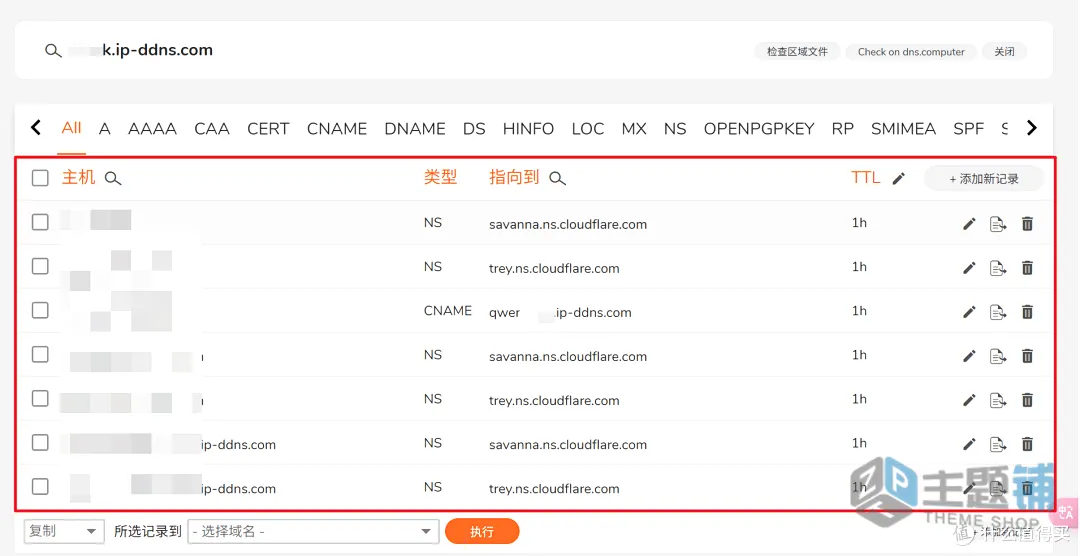Click the CNAME type cell in records
The image size is (1080, 556).
click(x=448, y=311)
